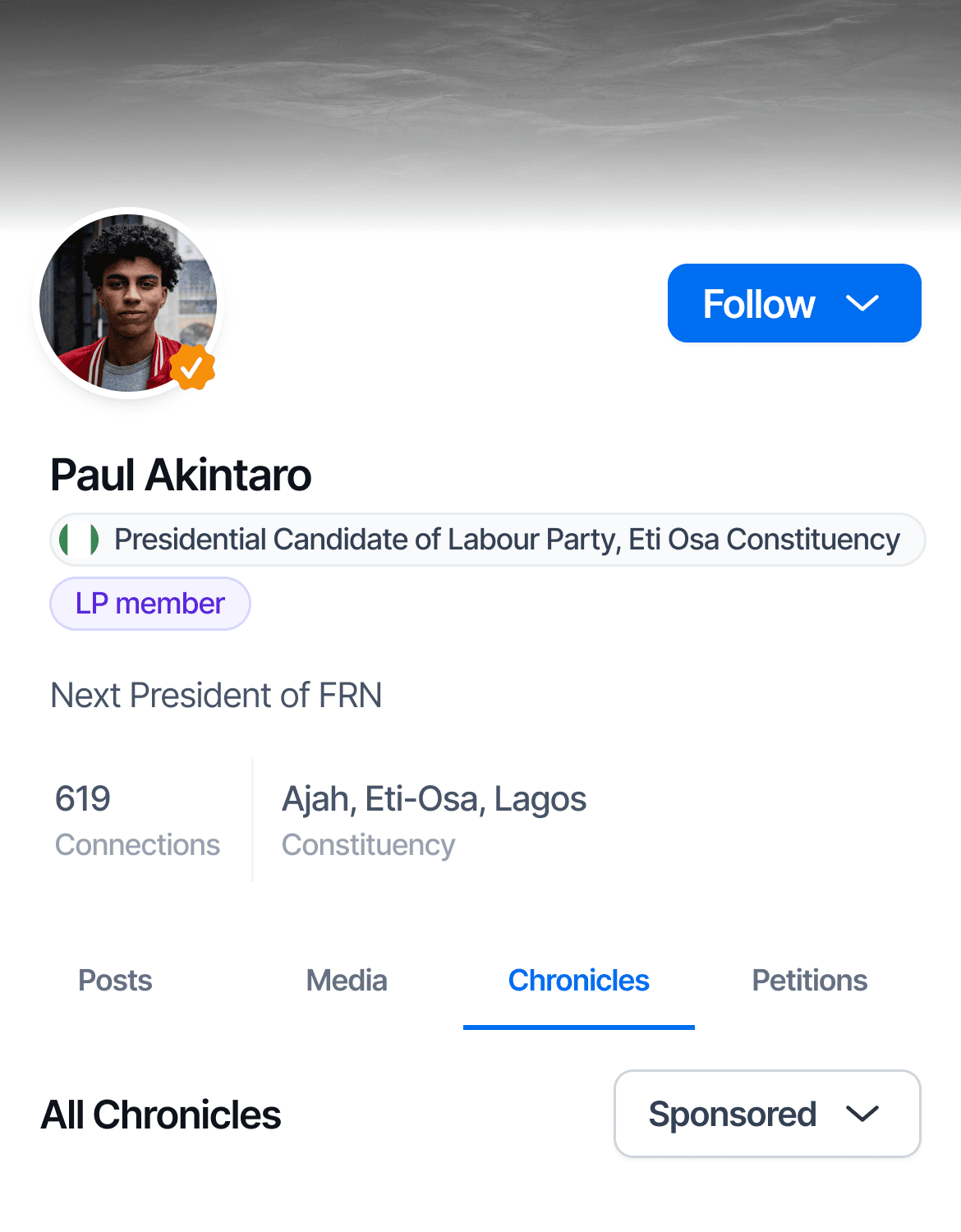
Task: Click the LP member badge
Action: (x=150, y=604)
